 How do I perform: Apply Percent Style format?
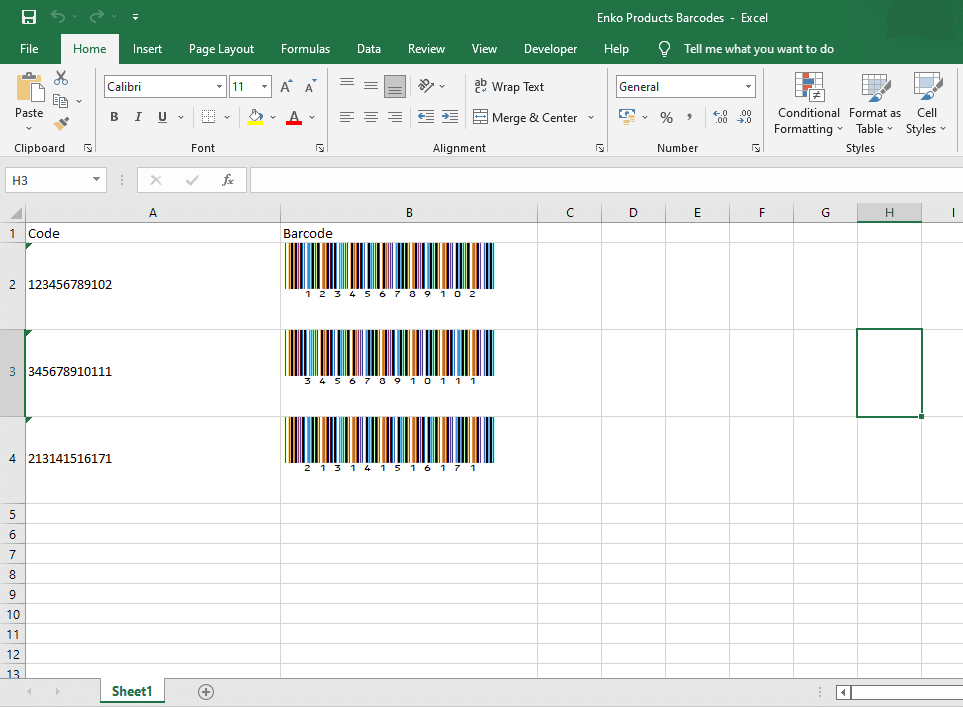666,117
